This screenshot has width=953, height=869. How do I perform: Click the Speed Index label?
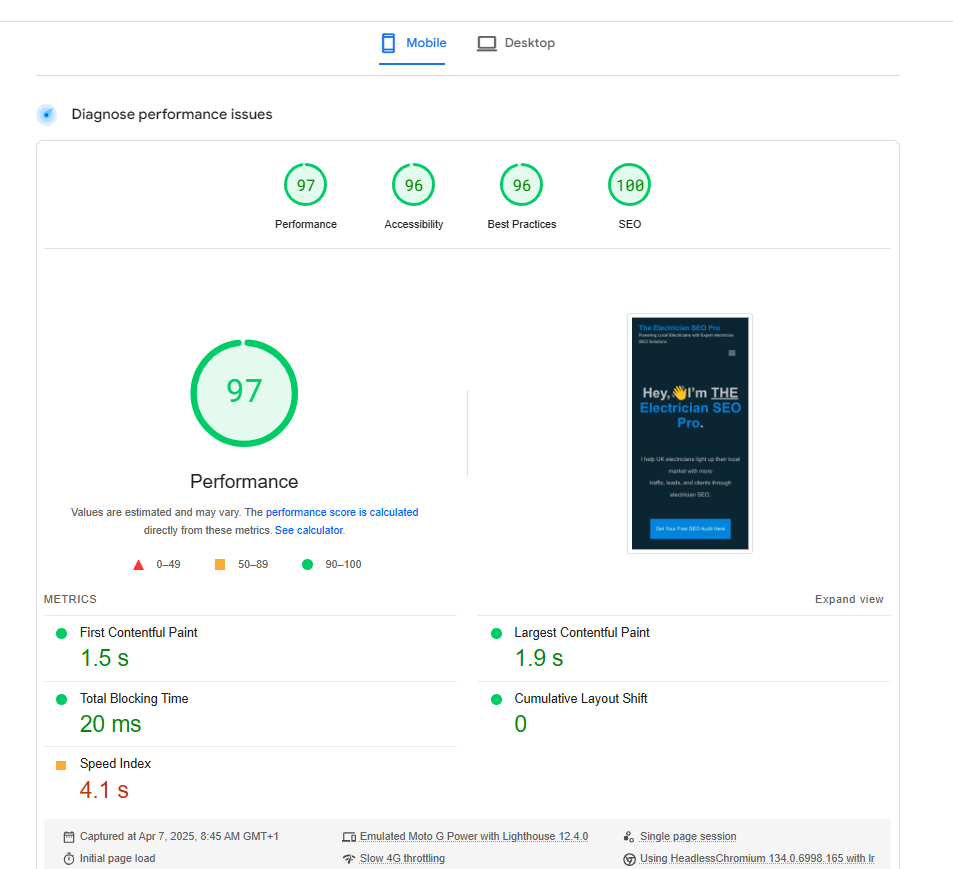tap(115, 764)
